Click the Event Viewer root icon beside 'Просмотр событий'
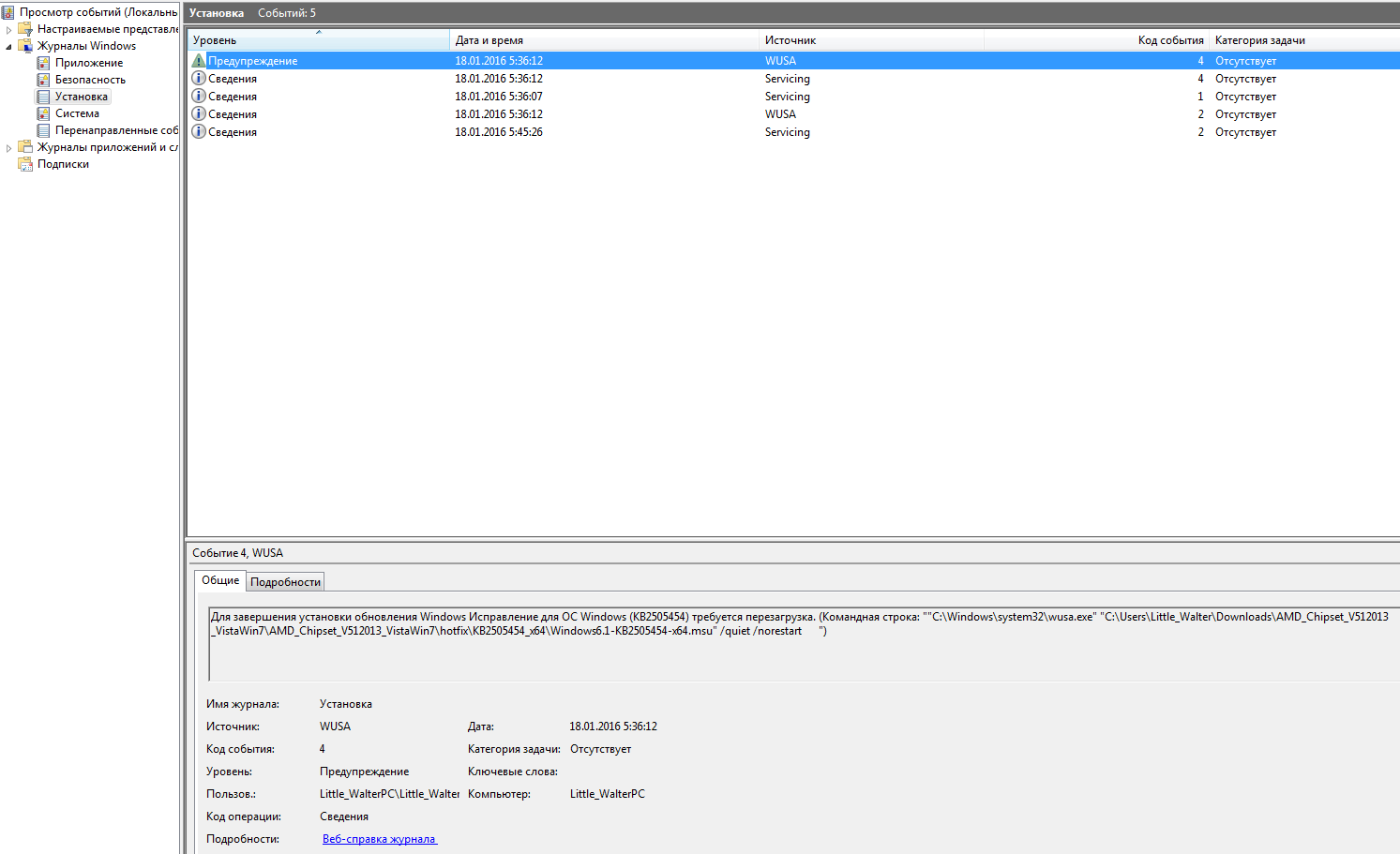This screenshot has height=854, width=1400. [x=8, y=12]
